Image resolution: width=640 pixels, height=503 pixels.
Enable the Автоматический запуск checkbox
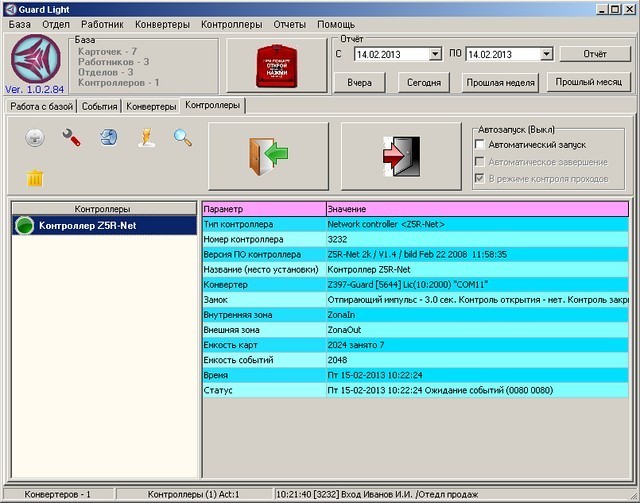pos(481,145)
